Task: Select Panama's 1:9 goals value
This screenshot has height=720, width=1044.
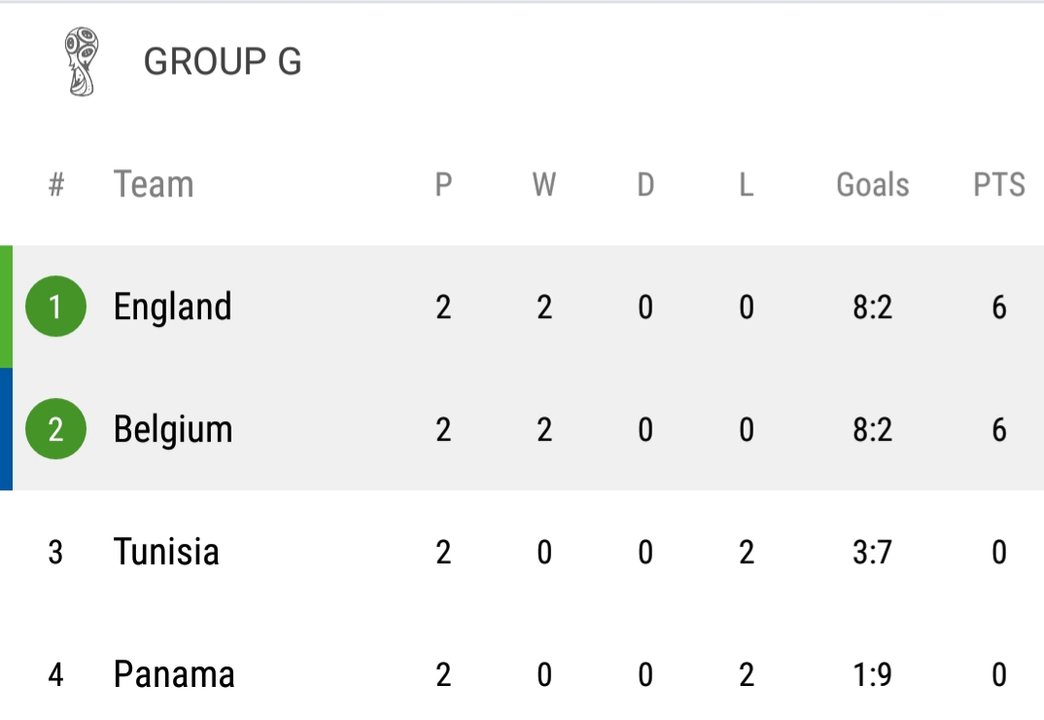Action: (x=872, y=675)
